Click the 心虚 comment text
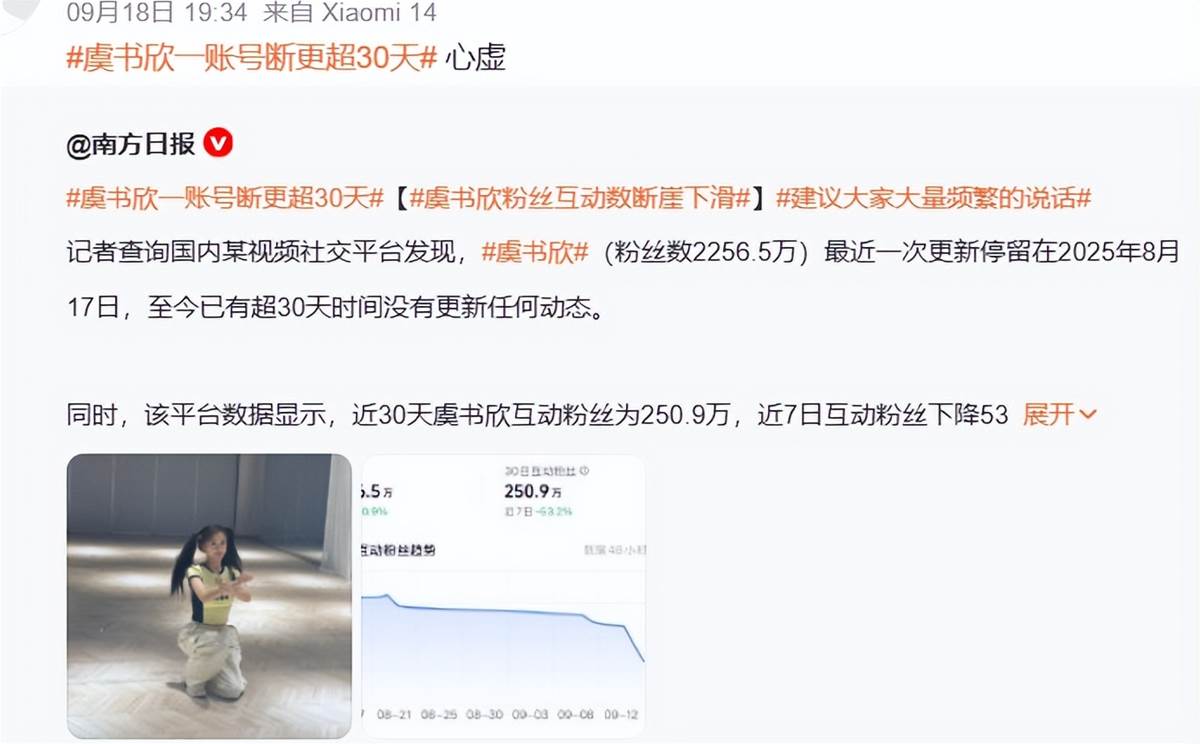 (475, 57)
